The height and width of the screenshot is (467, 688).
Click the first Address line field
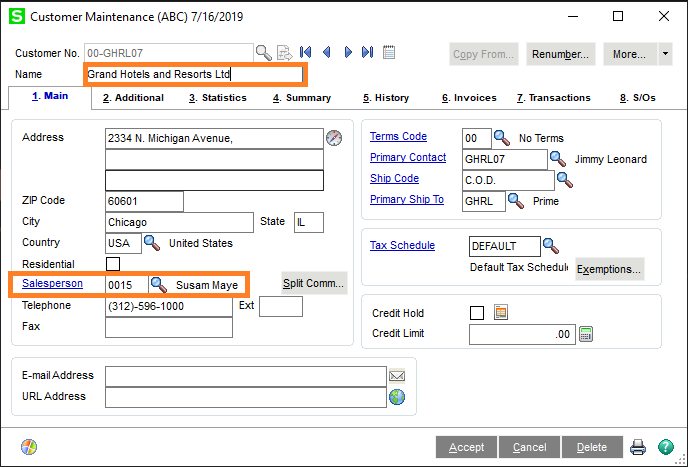215,138
